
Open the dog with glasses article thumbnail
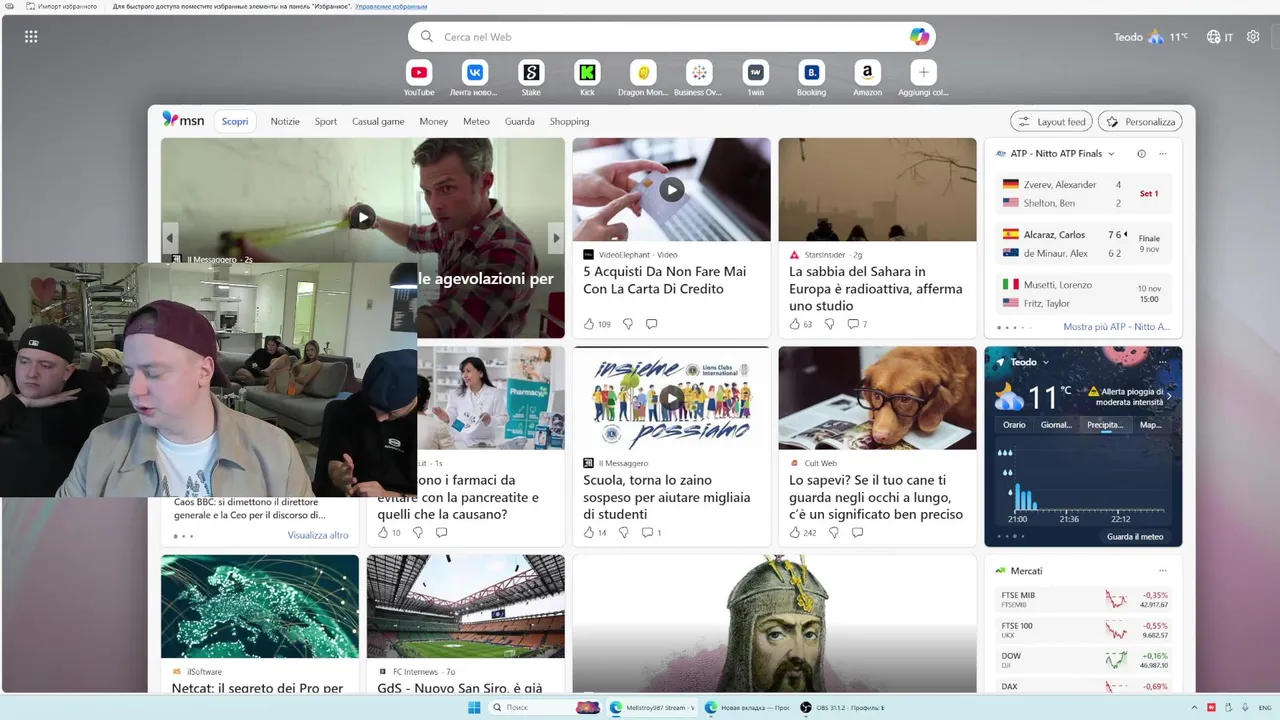click(x=877, y=397)
